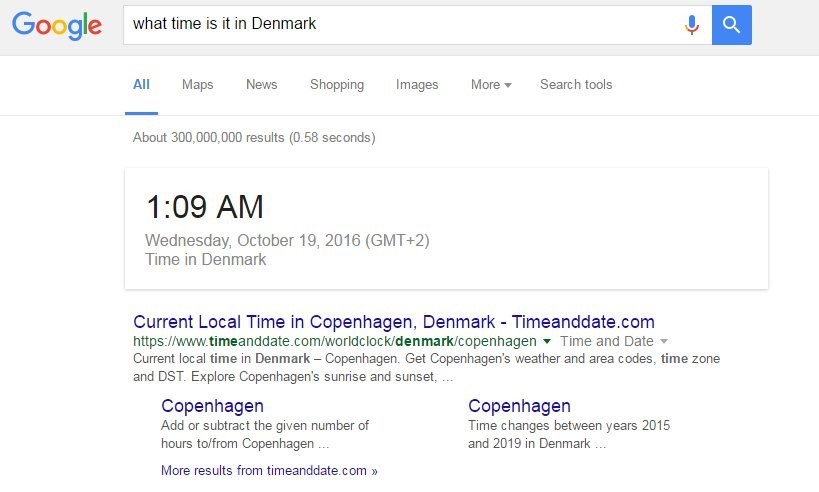Expand green arrow next to timeanddate URL

click(x=547, y=341)
